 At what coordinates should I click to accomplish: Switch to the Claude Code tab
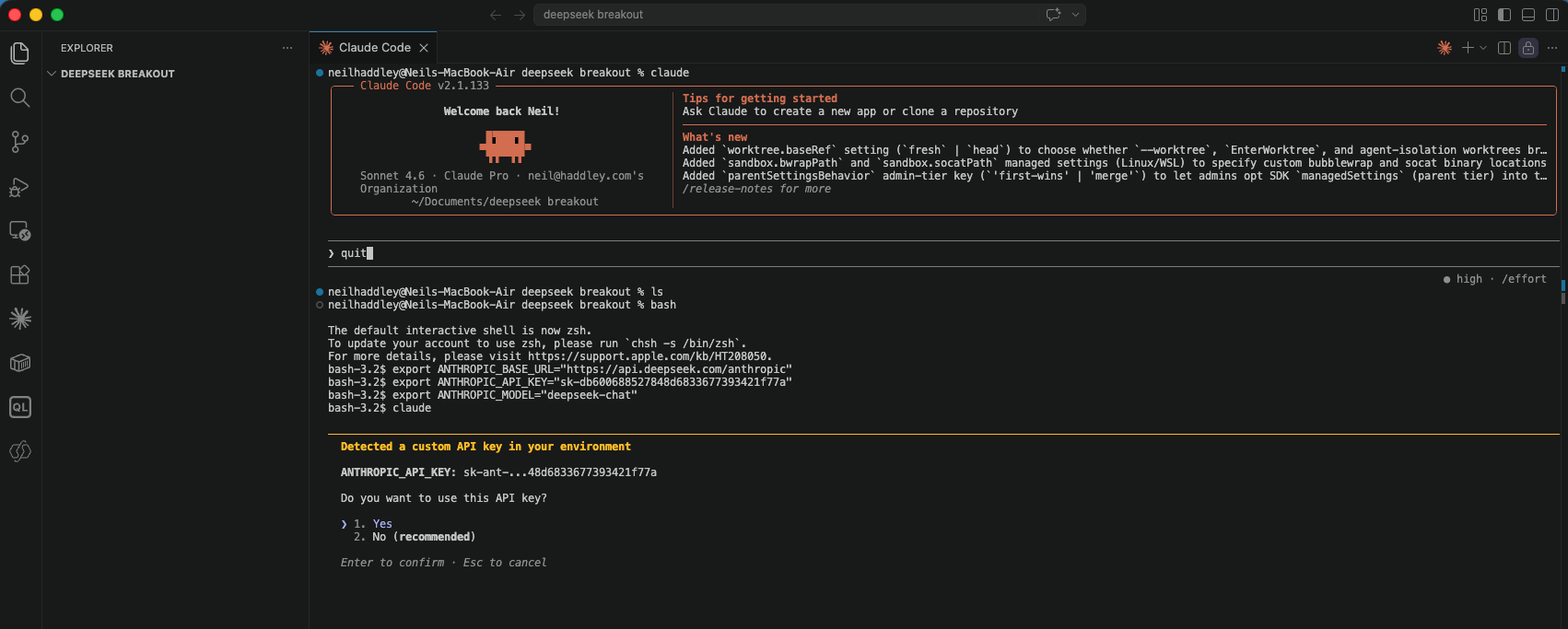(x=373, y=48)
